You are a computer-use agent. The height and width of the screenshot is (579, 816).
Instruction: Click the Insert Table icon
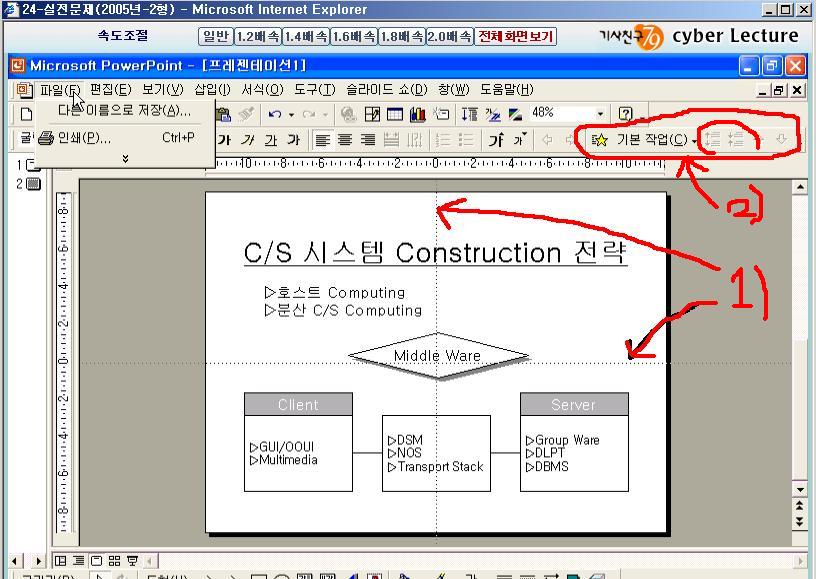[x=395, y=114]
